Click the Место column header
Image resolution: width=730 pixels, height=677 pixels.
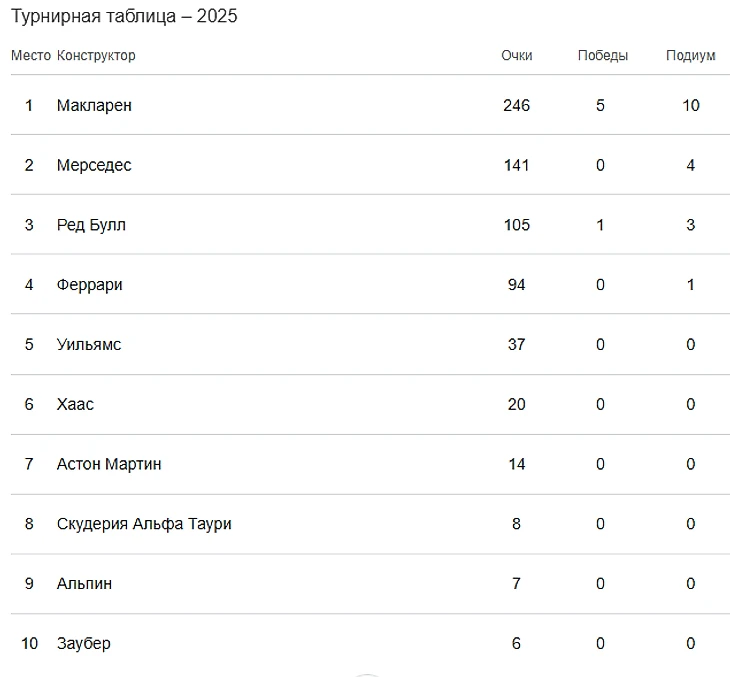30,56
